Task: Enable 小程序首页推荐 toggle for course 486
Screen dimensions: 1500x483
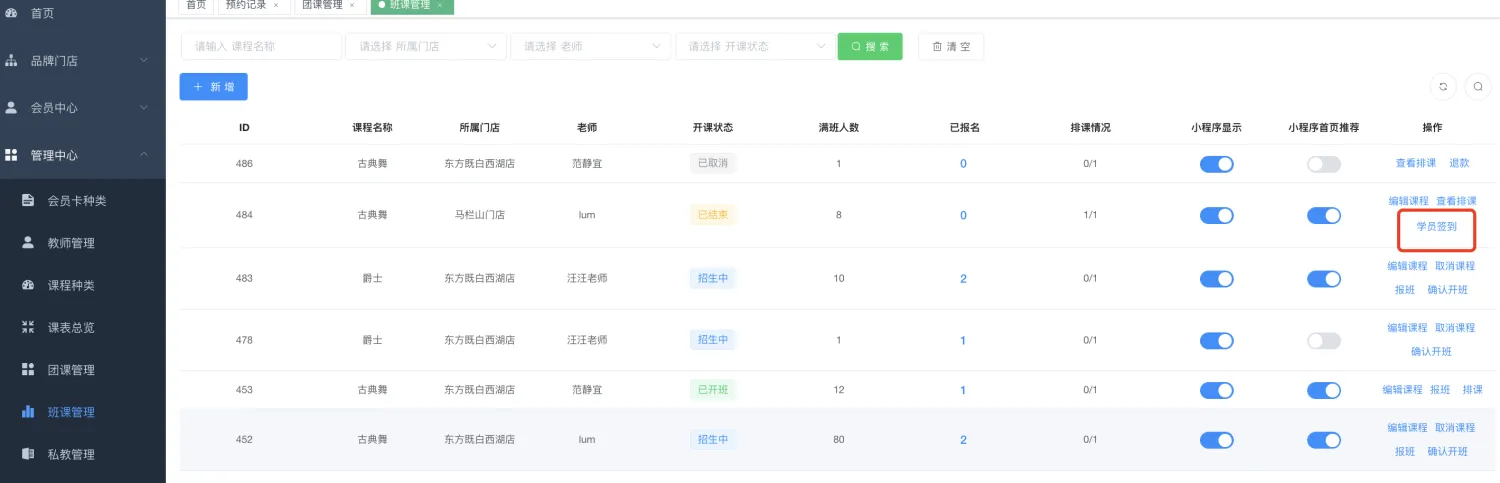Action: coord(1323,164)
